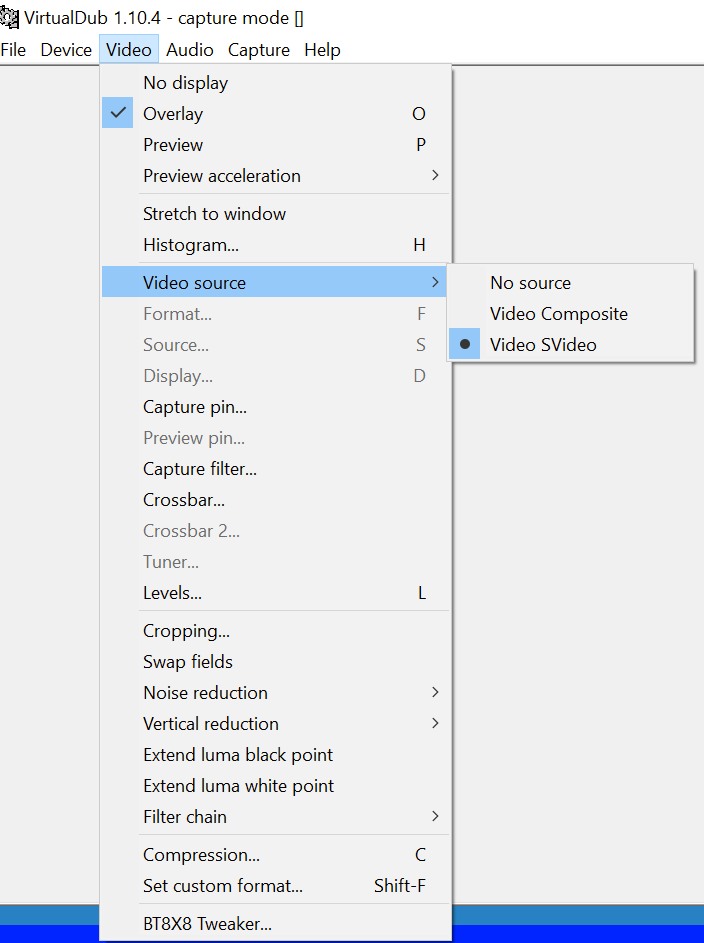Choose Video Composite as source
The height and width of the screenshot is (943, 704).
(x=558, y=314)
